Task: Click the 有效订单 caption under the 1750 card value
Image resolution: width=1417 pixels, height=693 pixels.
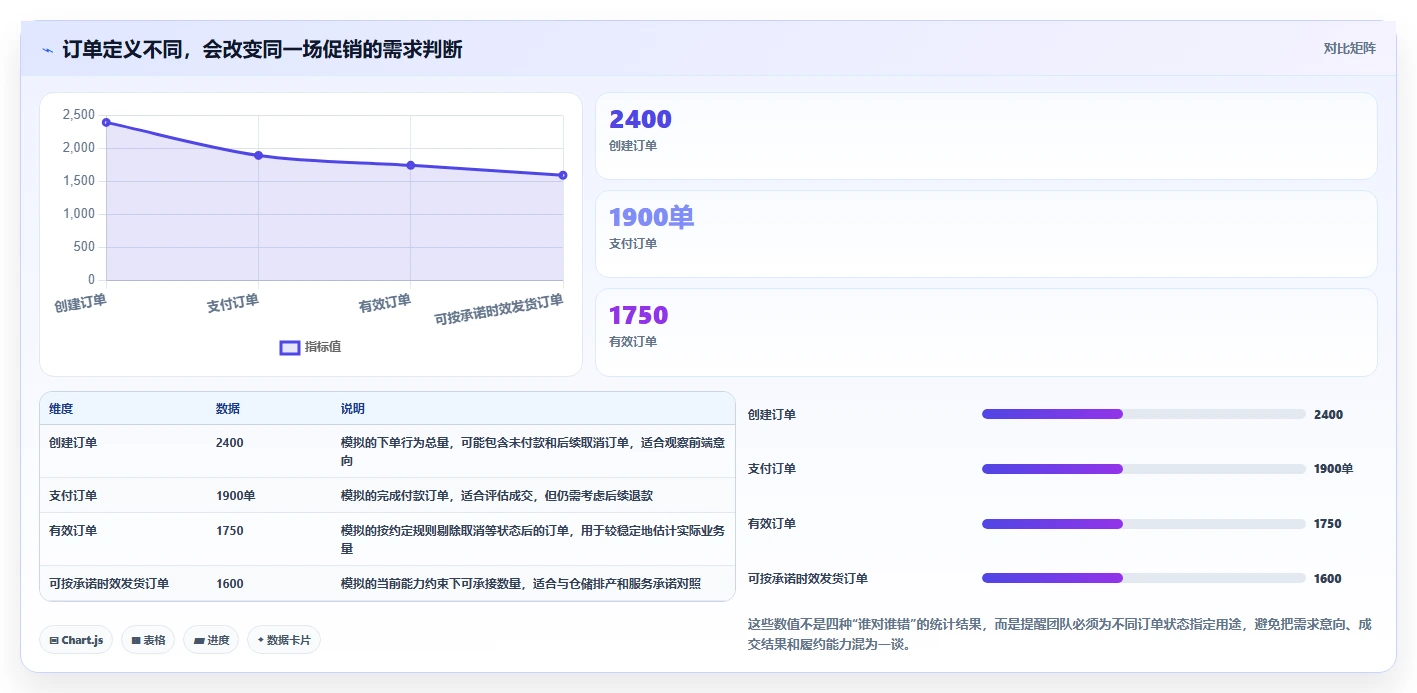Action: click(x=633, y=342)
